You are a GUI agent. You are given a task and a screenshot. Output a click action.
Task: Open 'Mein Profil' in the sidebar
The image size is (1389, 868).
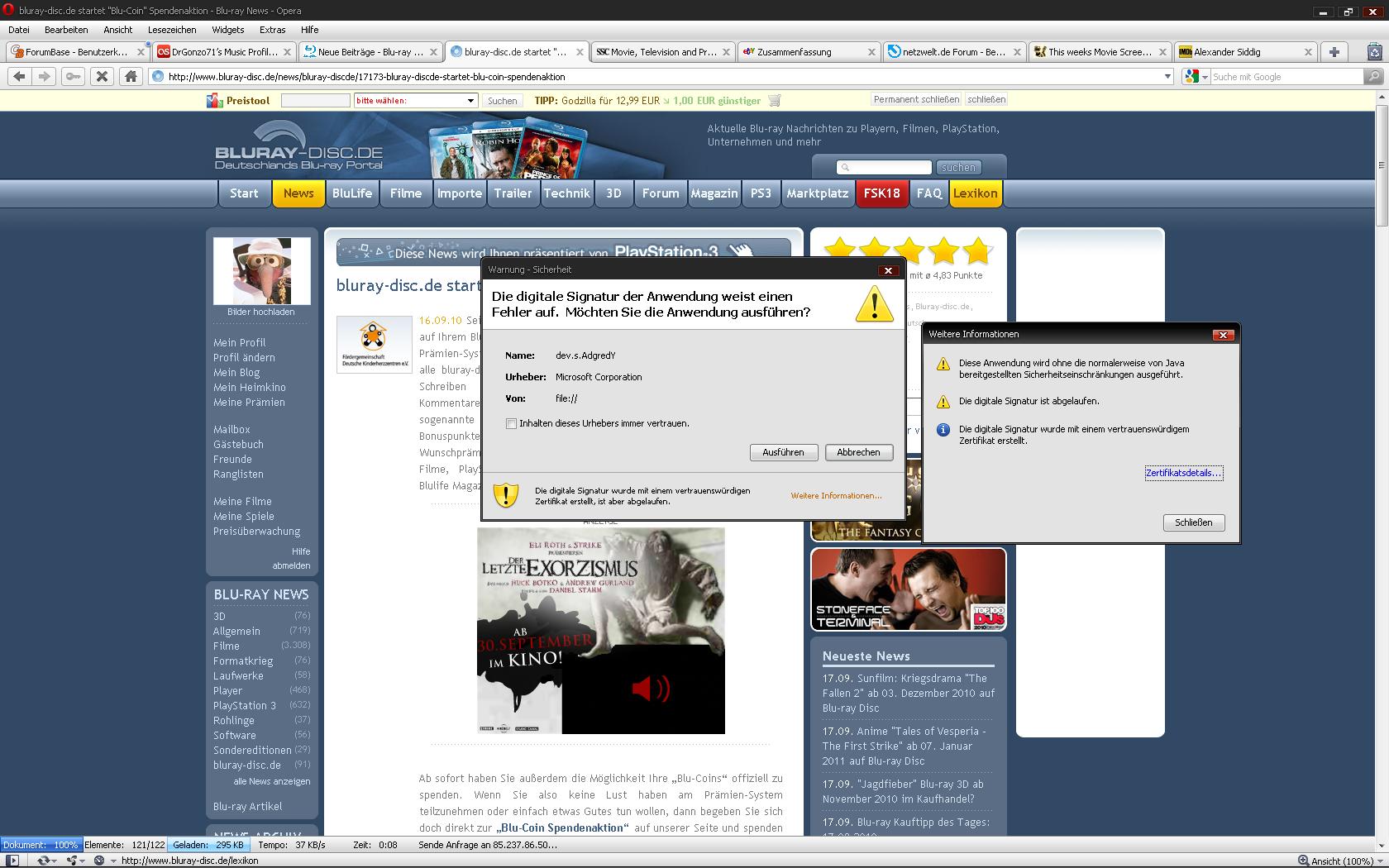pos(240,342)
